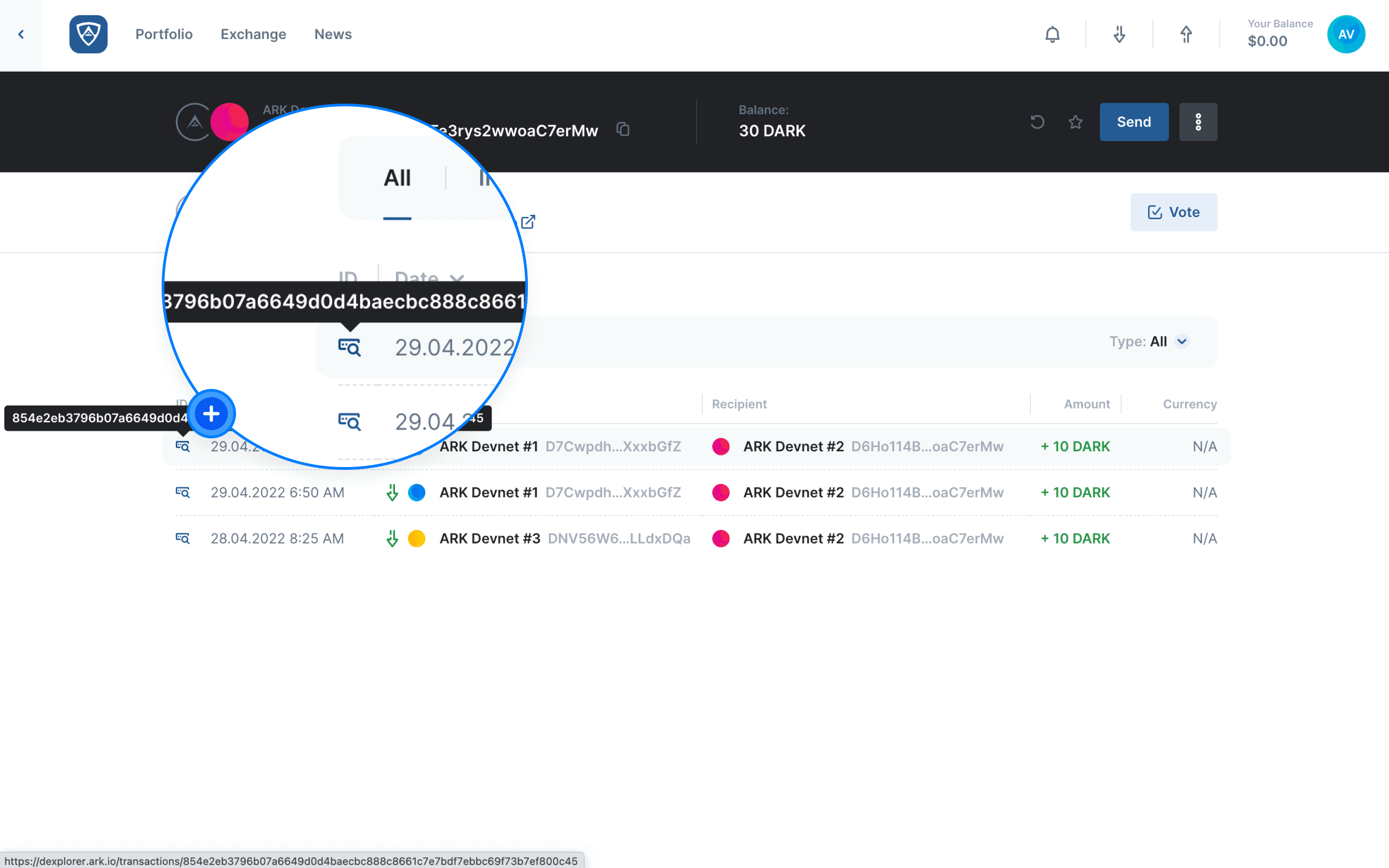
Task: Click the send funds up-arrow icon
Action: pyautogui.click(x=1186, y=34)
